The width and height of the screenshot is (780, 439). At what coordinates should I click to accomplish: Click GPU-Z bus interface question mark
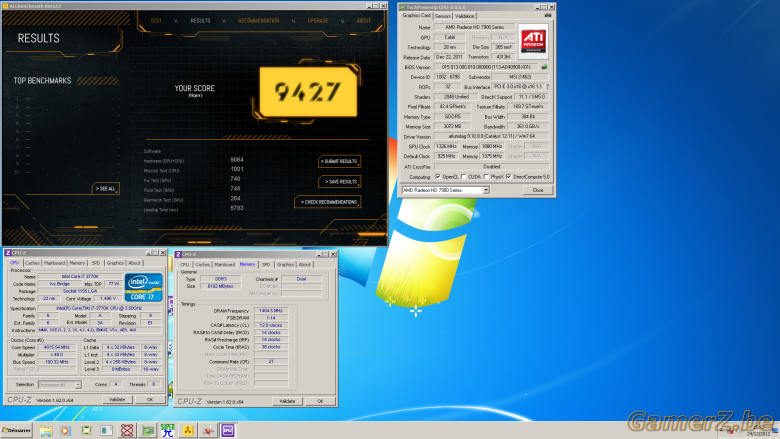coord(548,87)
